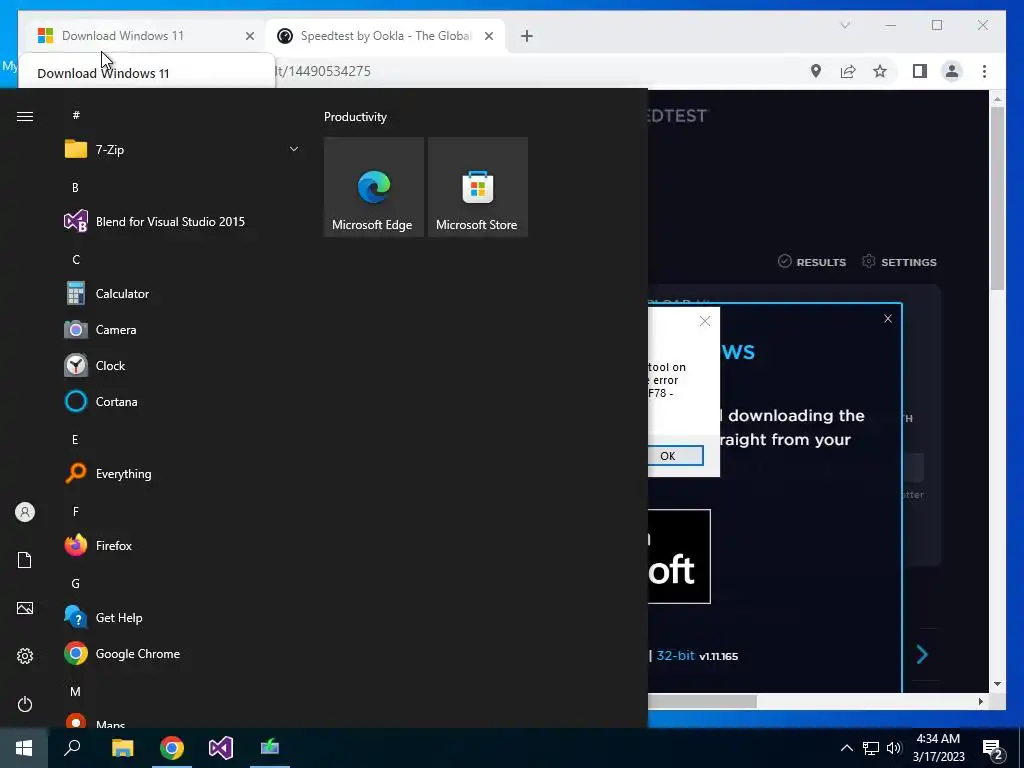Screen dimensions: 1024x768
Task: Click the Windows Start button
Action: [x=24, y=748]
